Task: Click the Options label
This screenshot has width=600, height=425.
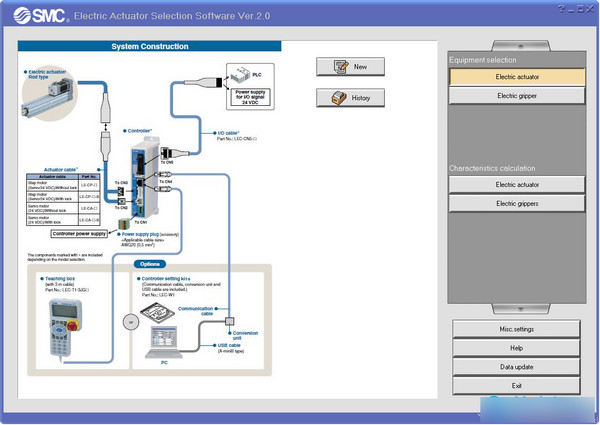Action: click(x=150, y=264)
